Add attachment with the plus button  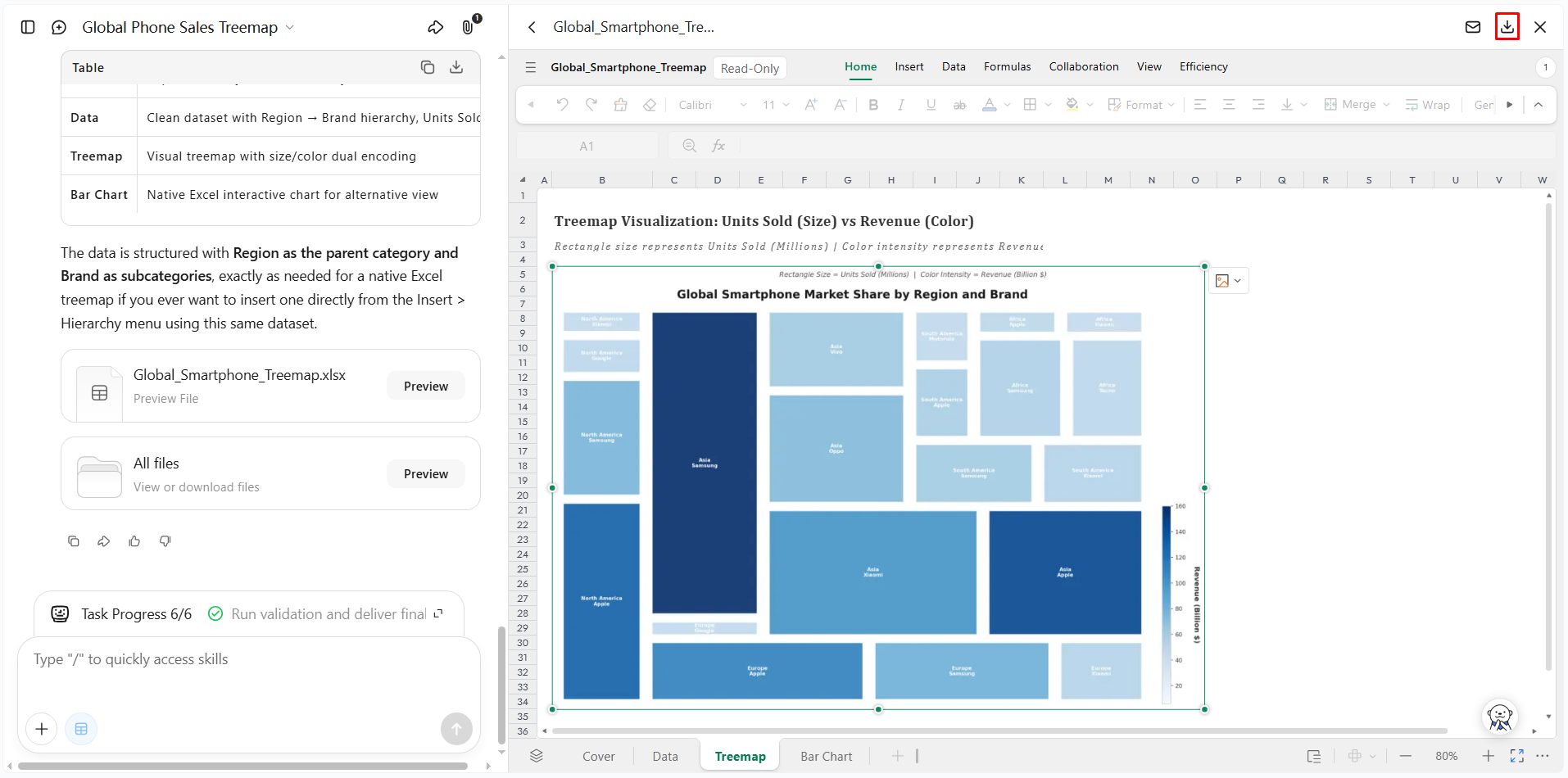[x=42, y=729]
